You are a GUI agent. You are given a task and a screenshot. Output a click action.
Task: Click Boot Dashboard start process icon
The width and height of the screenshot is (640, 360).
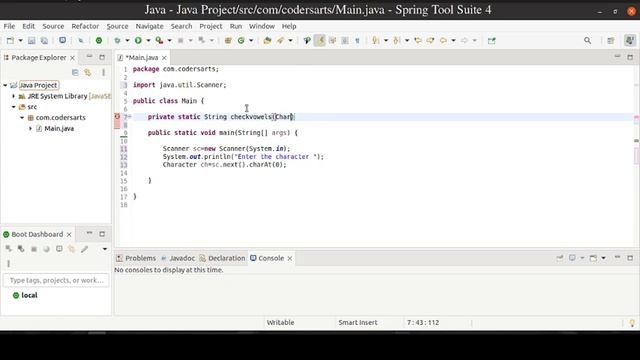coord(9,249)
